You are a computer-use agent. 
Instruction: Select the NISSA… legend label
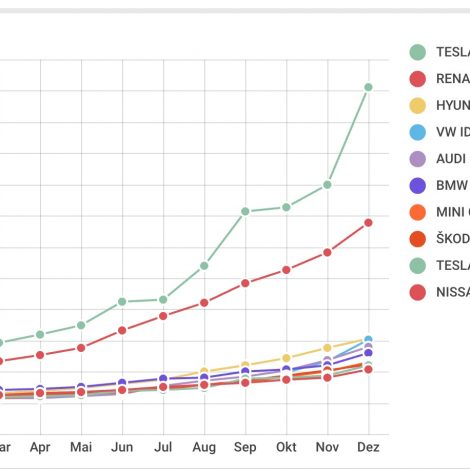pyautogui.click(x=453, y=292)
